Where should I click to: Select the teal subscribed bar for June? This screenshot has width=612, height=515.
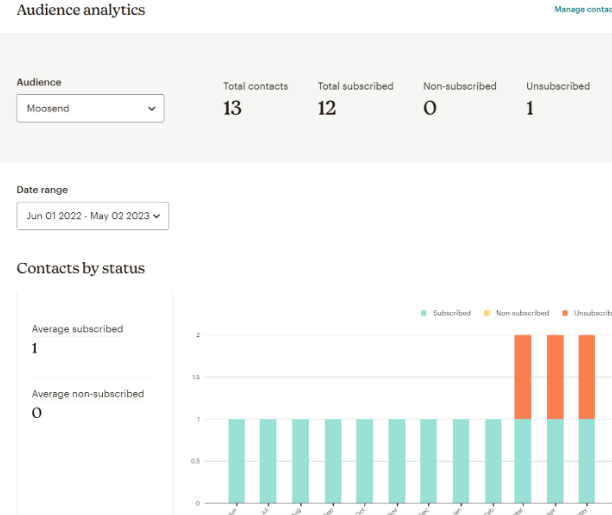coord(236,460)
